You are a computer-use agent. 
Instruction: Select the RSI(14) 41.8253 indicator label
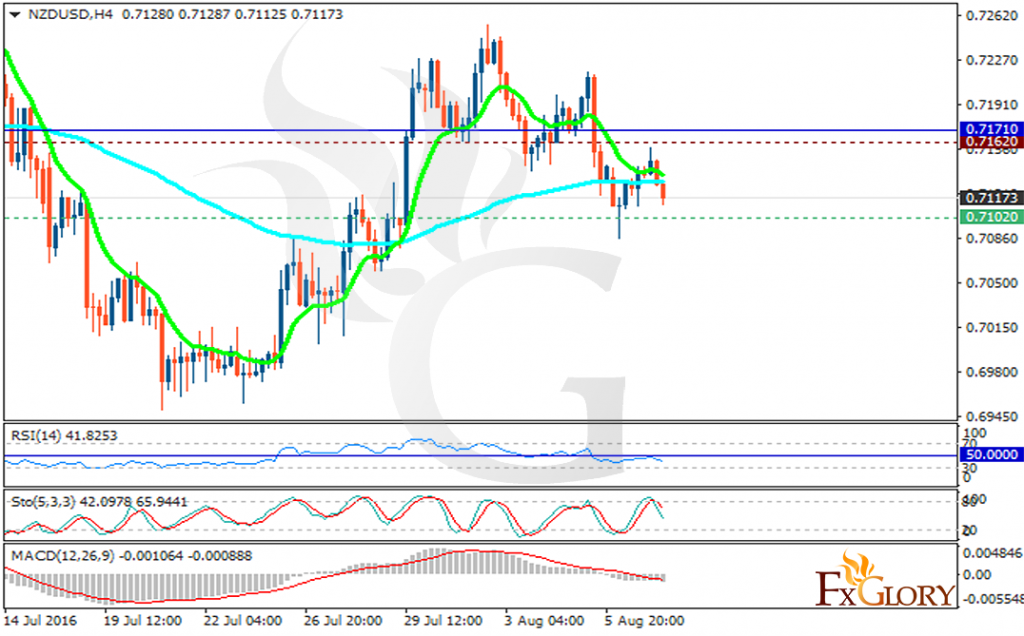[64, 436]
